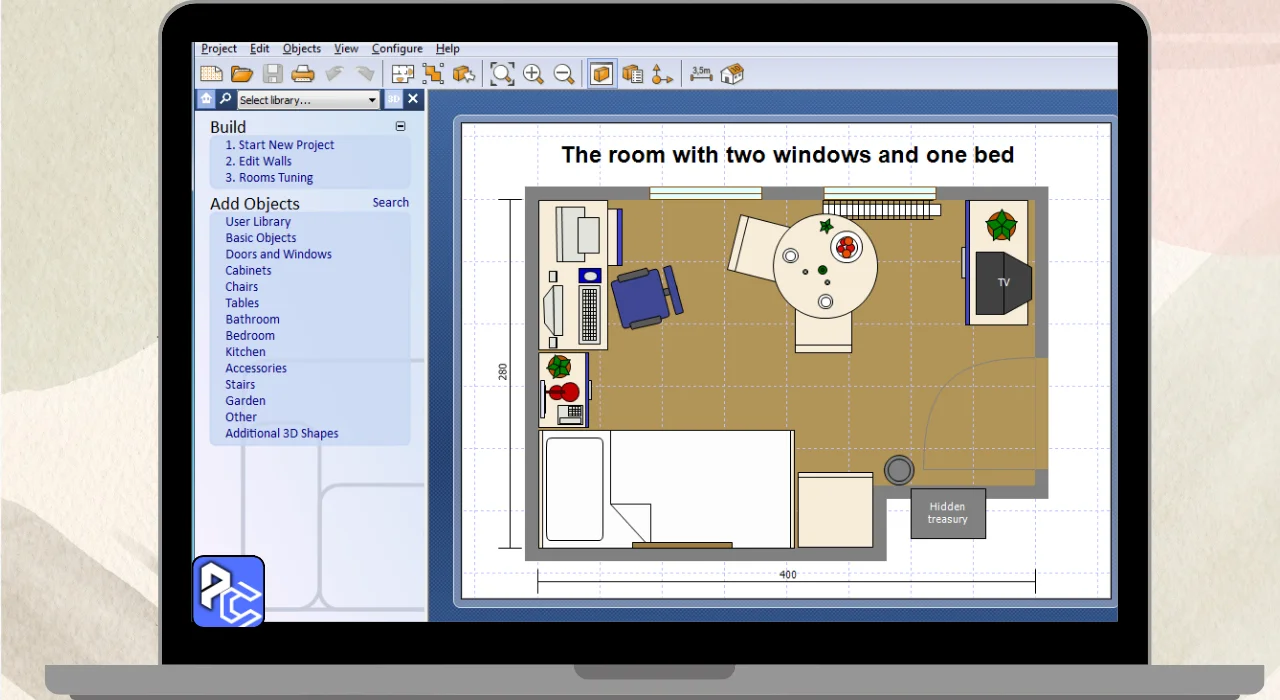Select the cream cabinet beside the bed
The height and width of the screenshot is (700, 1280).
click(x=835, y=510)
